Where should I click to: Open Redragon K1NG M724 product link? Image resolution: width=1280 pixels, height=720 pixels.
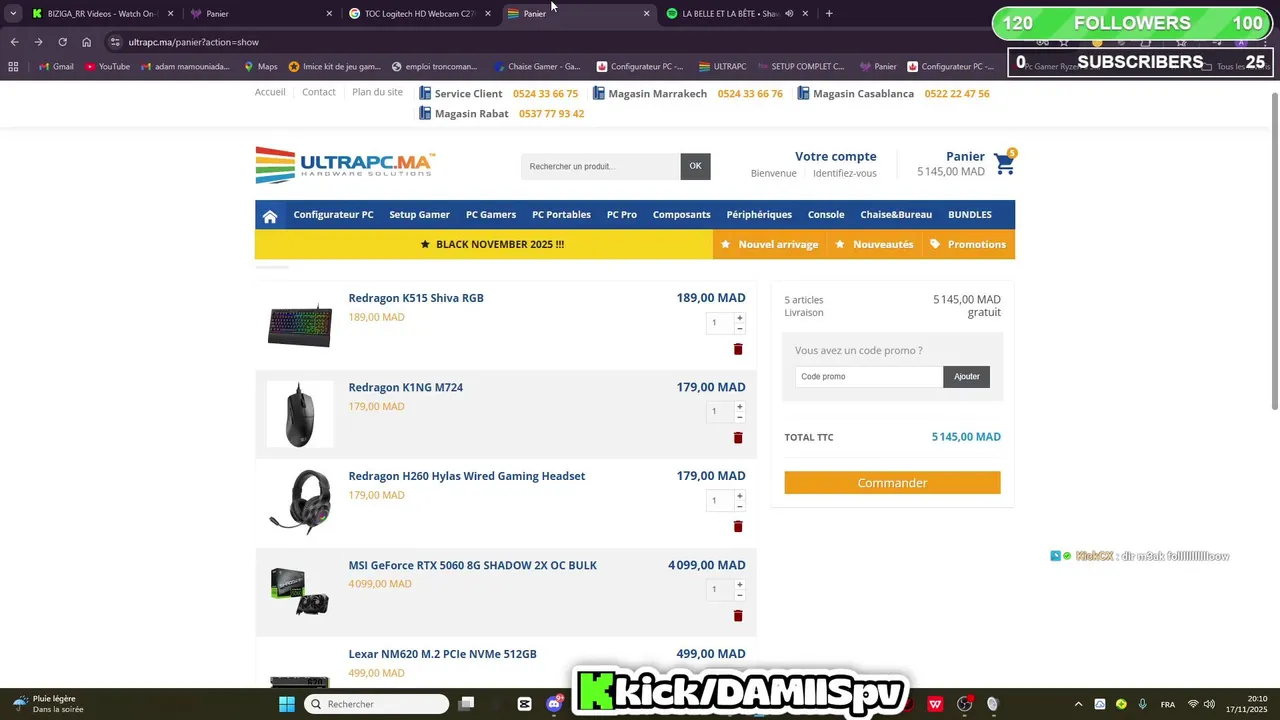(405, 387)
